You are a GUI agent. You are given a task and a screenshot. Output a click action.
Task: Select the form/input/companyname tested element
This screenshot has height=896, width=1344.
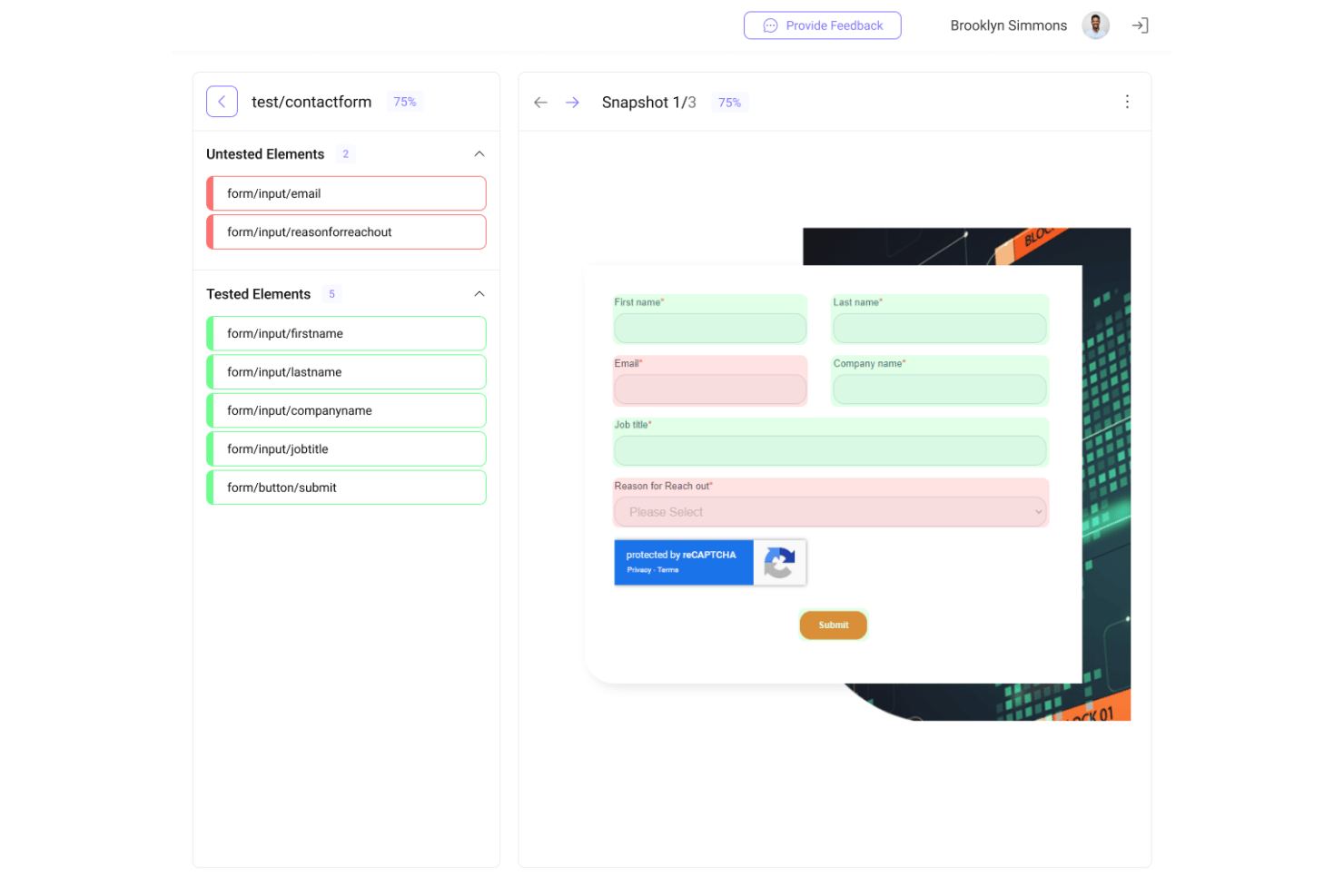click(346, 410)
